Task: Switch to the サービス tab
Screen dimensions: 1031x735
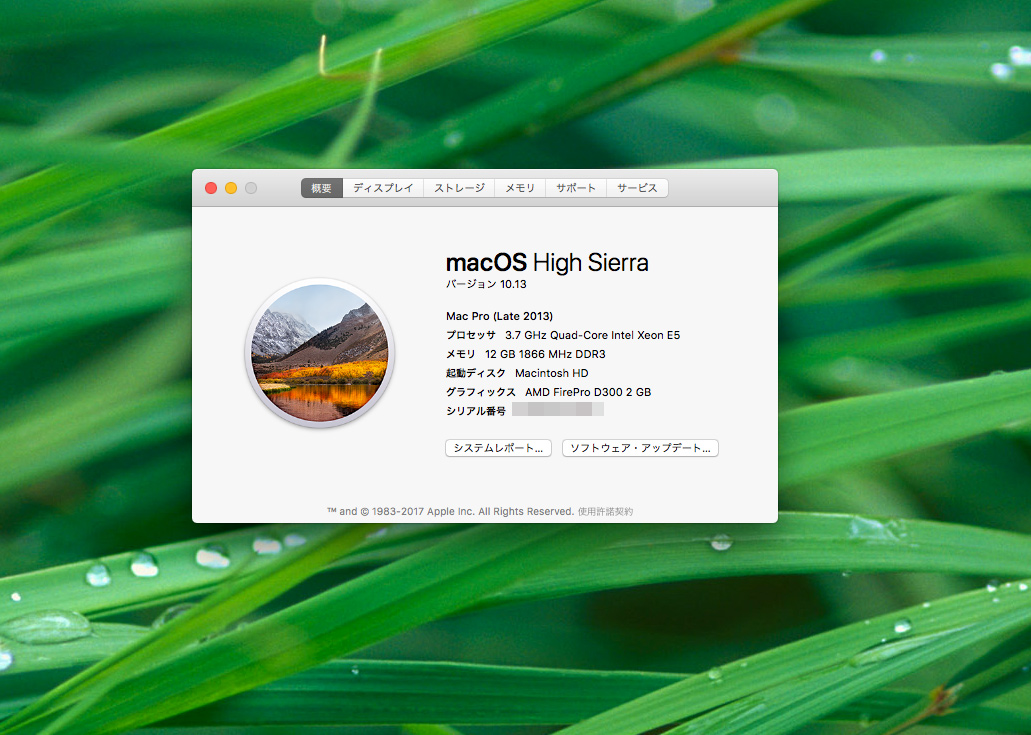Action: (636, 188)
